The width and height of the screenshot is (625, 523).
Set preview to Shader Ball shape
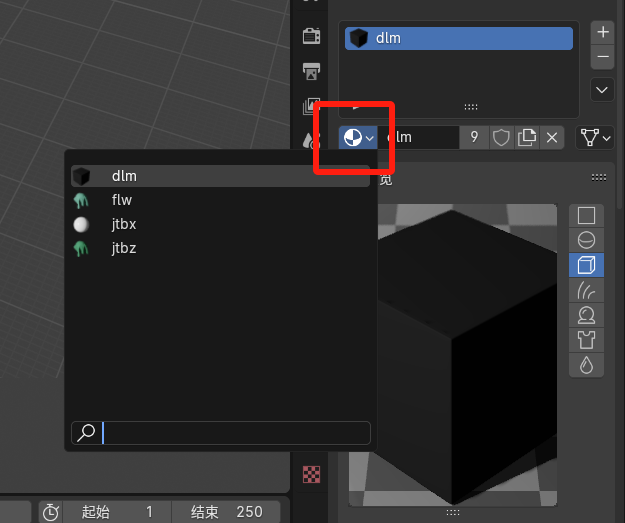point(586,315)
